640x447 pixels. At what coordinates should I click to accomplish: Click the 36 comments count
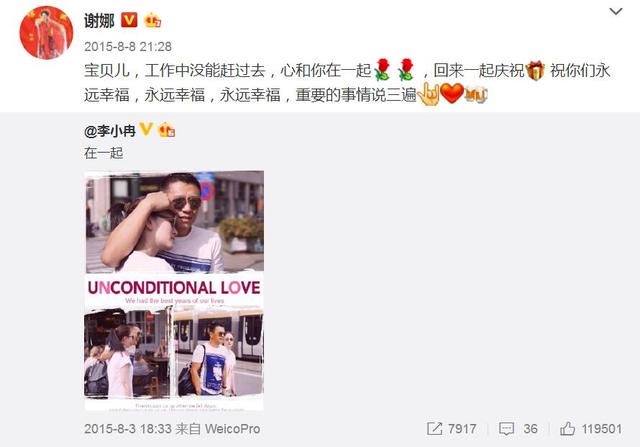(x=530, y=429)
